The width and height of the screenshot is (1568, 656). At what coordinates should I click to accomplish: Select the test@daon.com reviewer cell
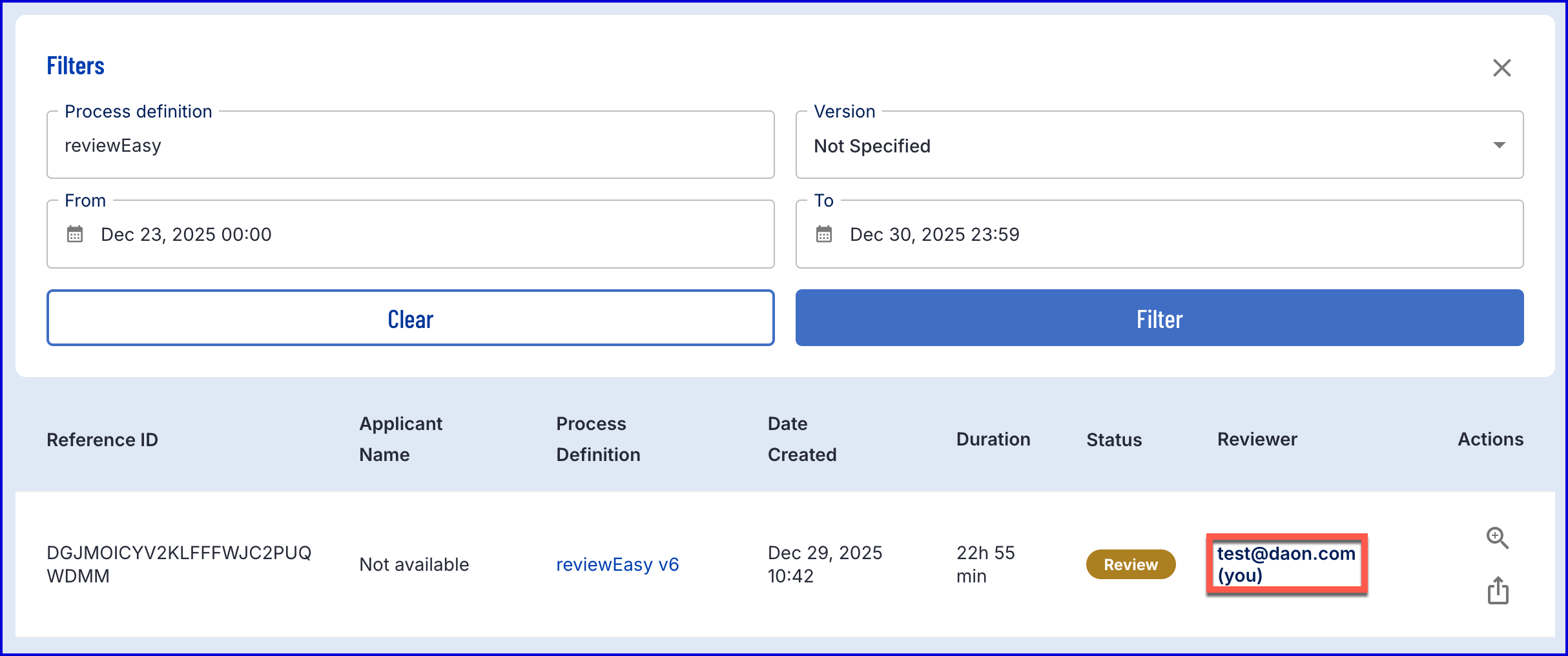pyautogui.click(x=1286, y=564)
